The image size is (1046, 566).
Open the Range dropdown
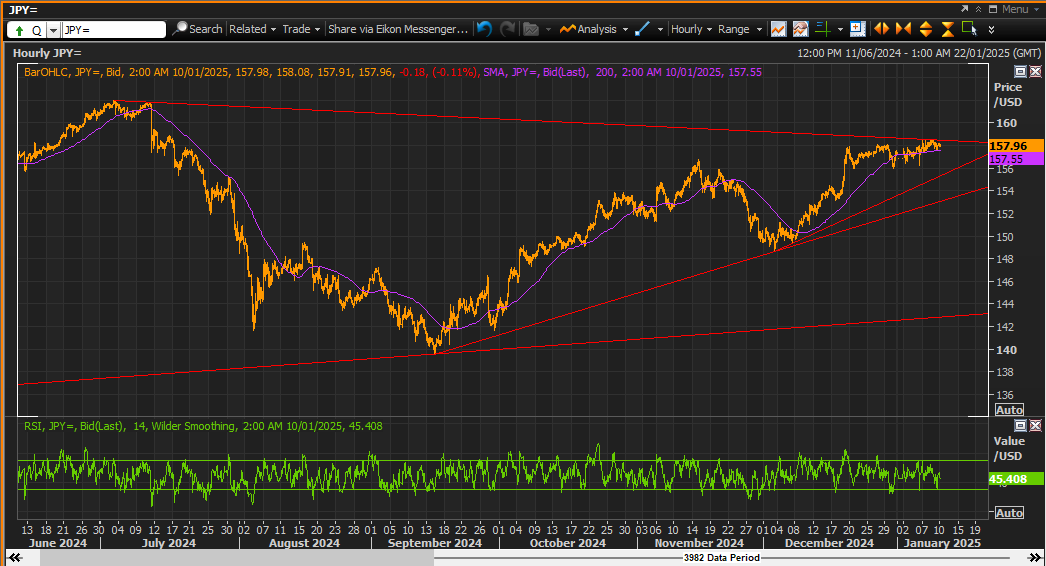pyautogui.click(x=739, y=29)
